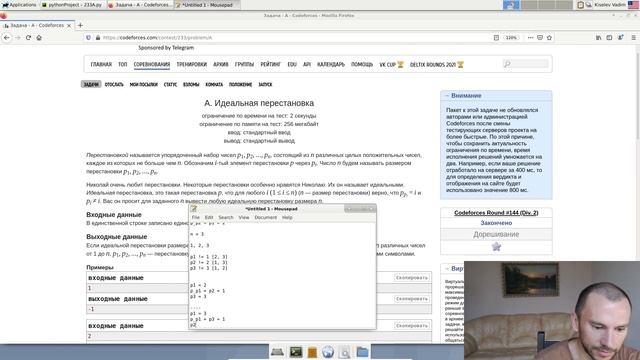Open the orange file manager dock icon

pyautogui.click(x=312, y=352)
